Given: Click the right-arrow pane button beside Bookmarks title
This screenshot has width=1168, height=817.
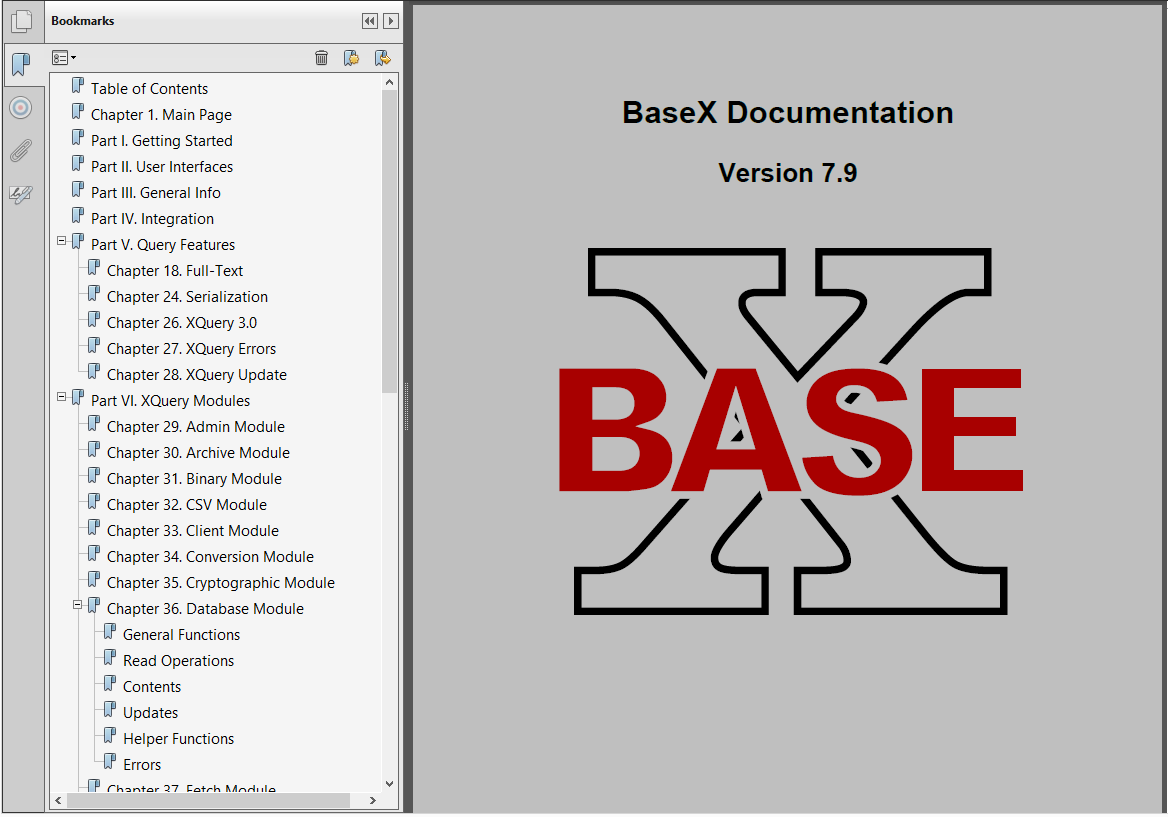Looking at the screenshot, I should point(390,21).
